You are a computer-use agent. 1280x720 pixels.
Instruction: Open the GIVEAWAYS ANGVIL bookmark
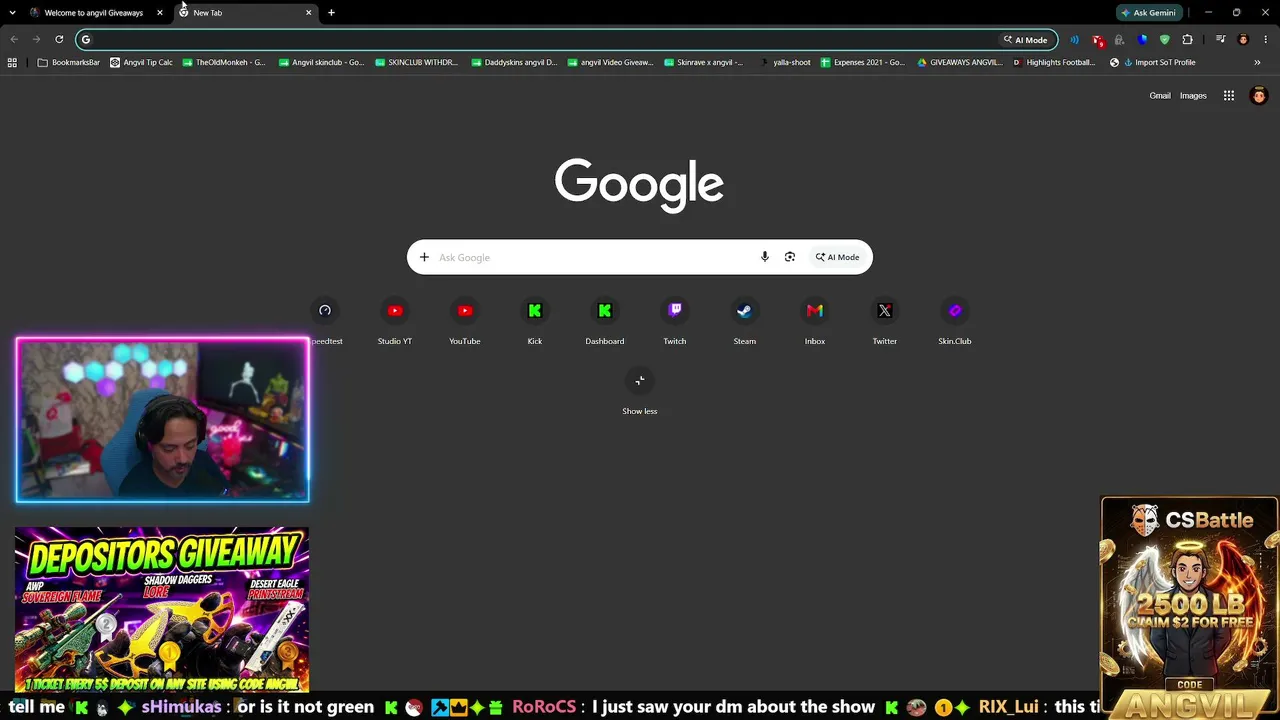tap(959, 62)
